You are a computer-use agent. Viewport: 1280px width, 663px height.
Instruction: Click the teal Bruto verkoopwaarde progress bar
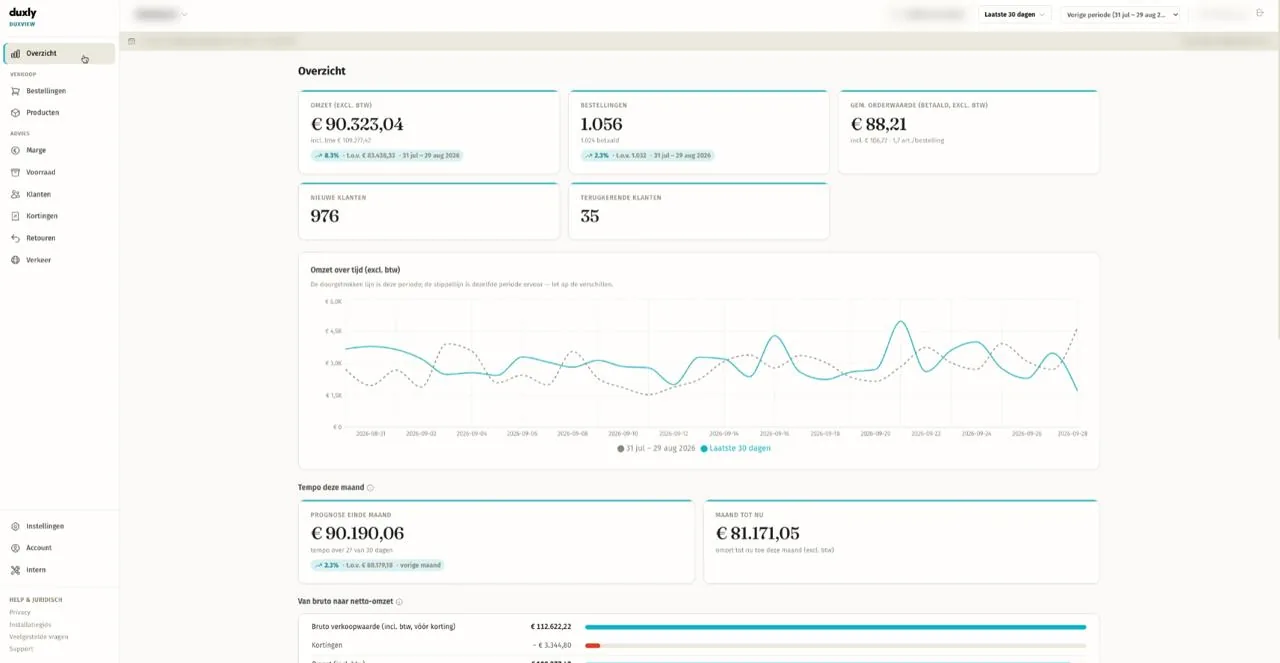[835, 627]
